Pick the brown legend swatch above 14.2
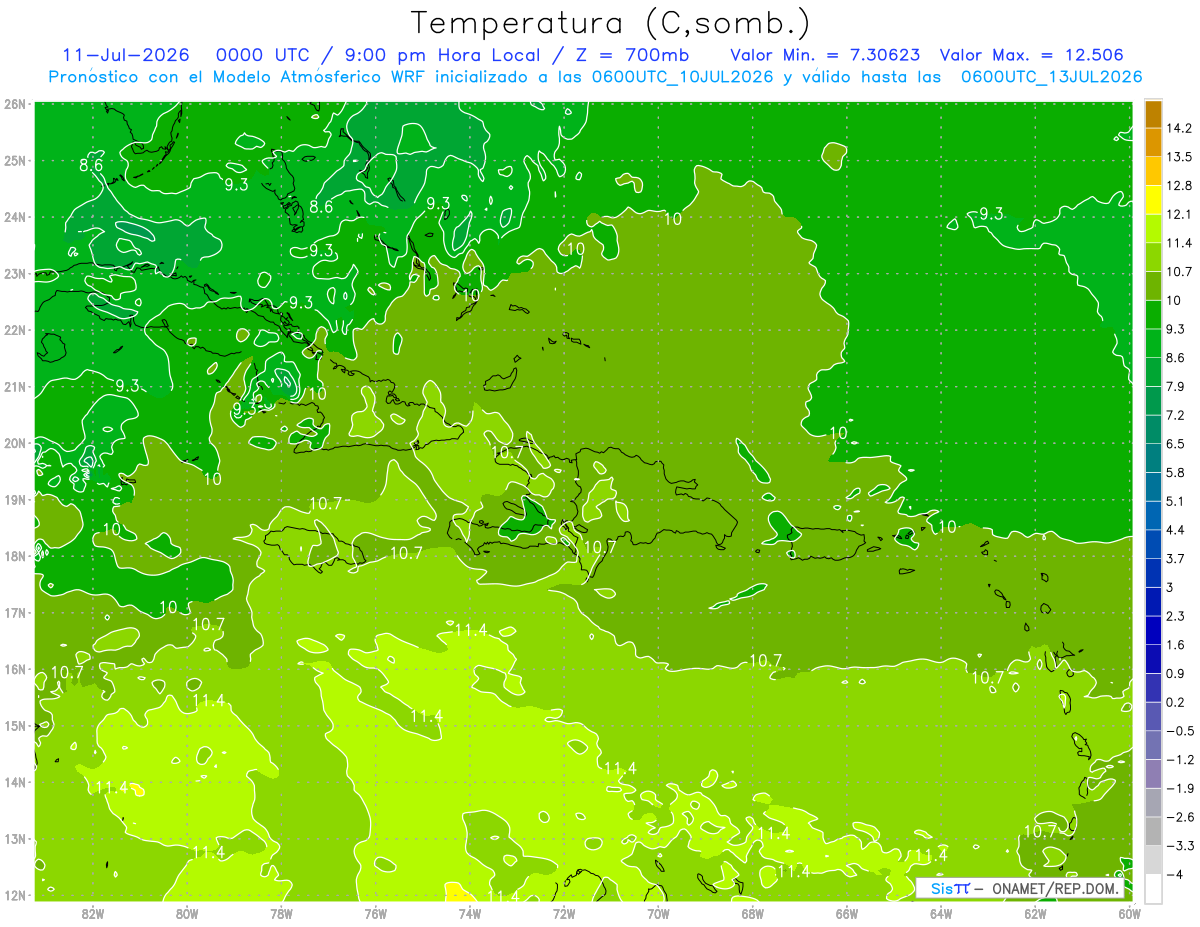 (1153, 114)
